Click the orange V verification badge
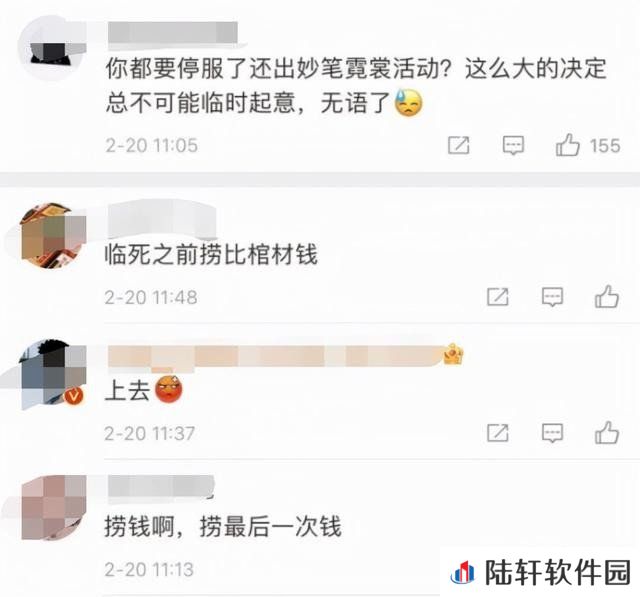This screenshot has width=640, height=597. point(74,395)
